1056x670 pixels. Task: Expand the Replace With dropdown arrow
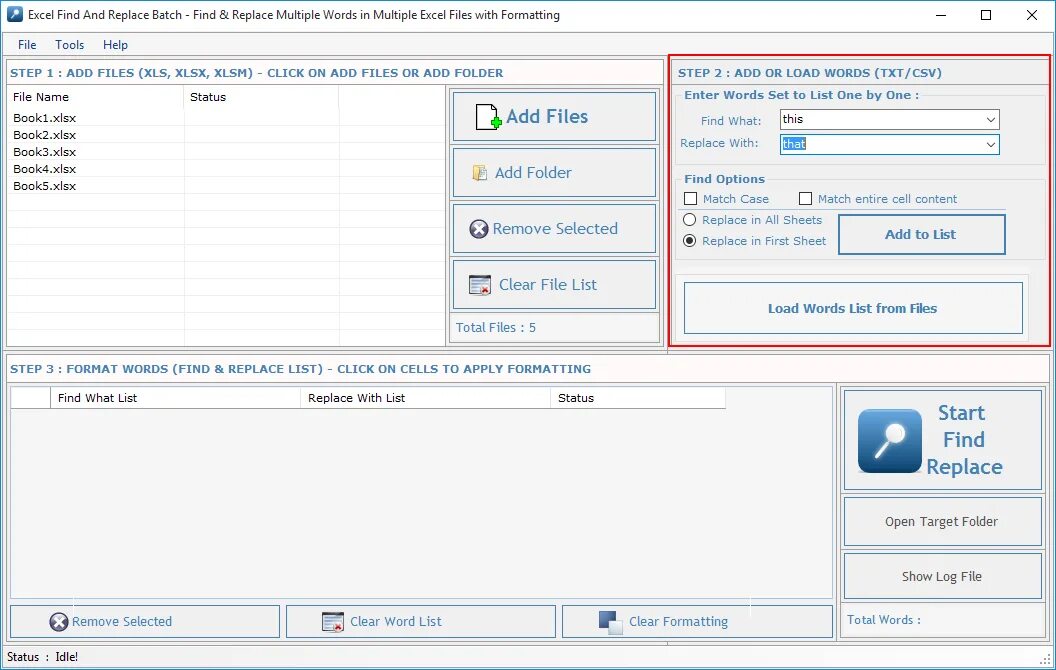[991, 144]
